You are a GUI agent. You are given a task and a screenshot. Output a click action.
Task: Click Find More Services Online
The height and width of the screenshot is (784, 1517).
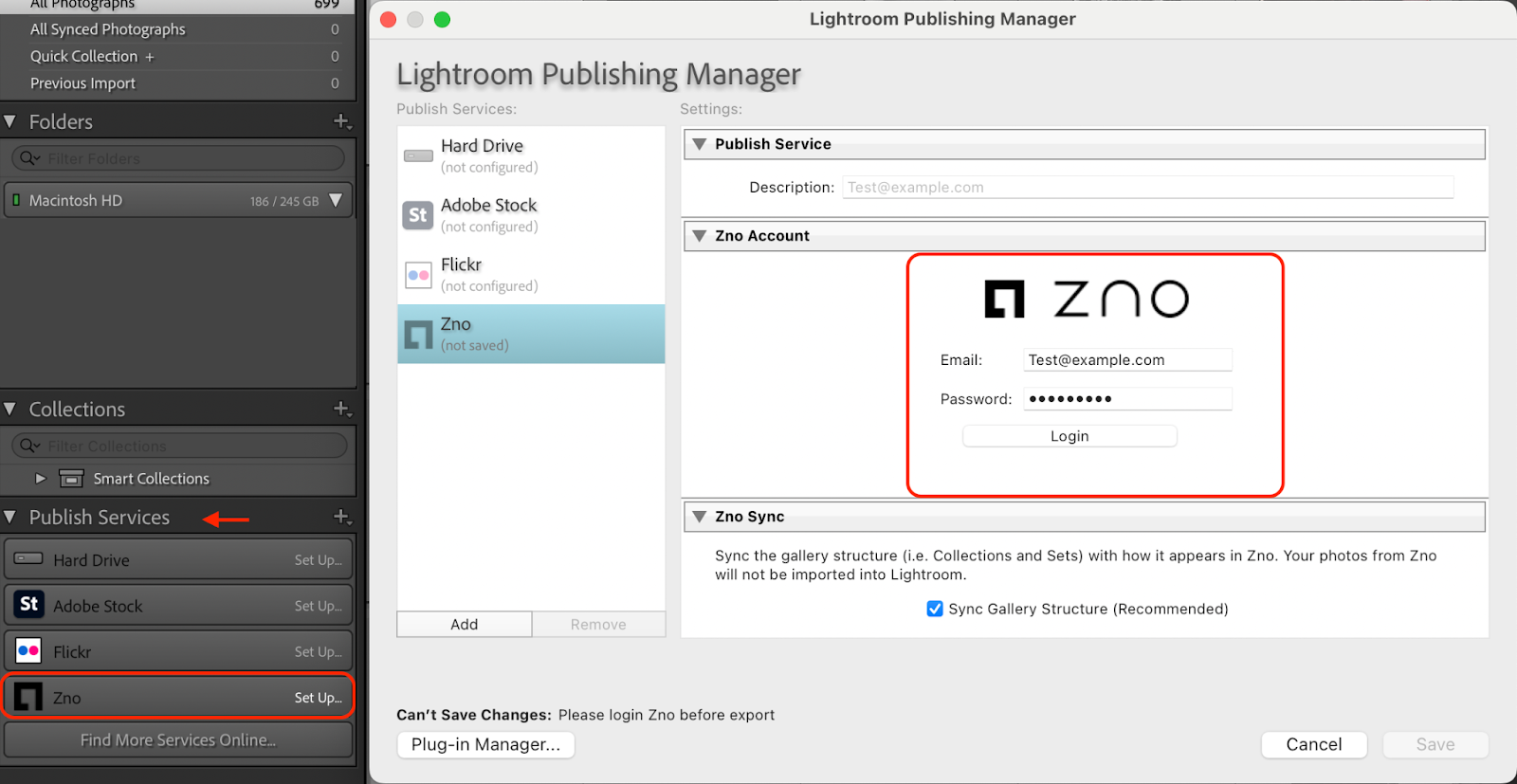[178, 740]
